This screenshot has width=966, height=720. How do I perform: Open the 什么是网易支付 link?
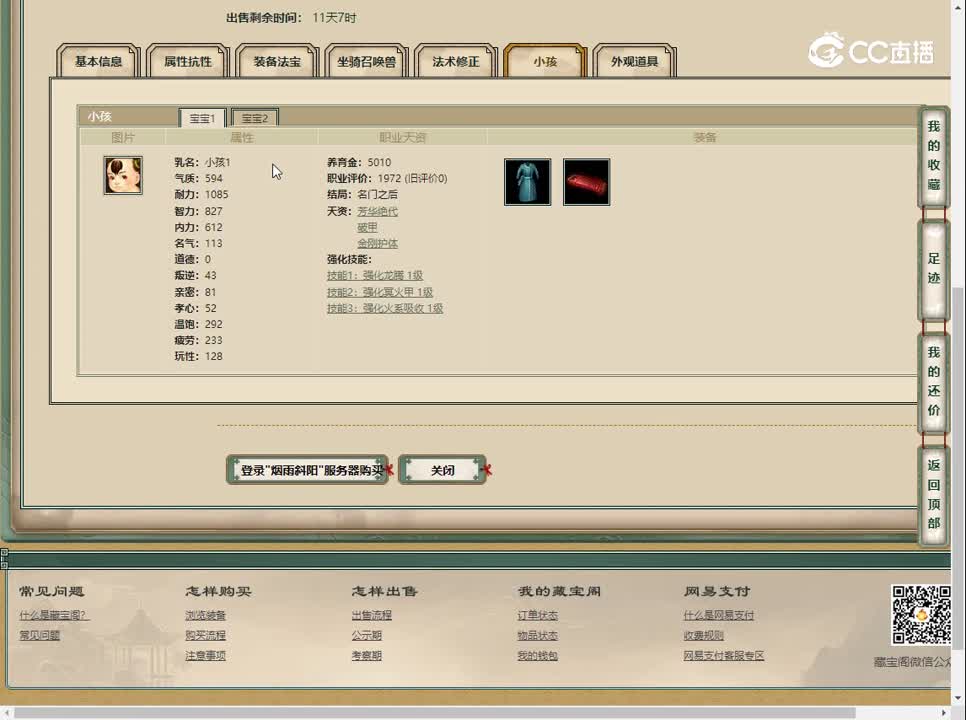click(x=718, y=615)
